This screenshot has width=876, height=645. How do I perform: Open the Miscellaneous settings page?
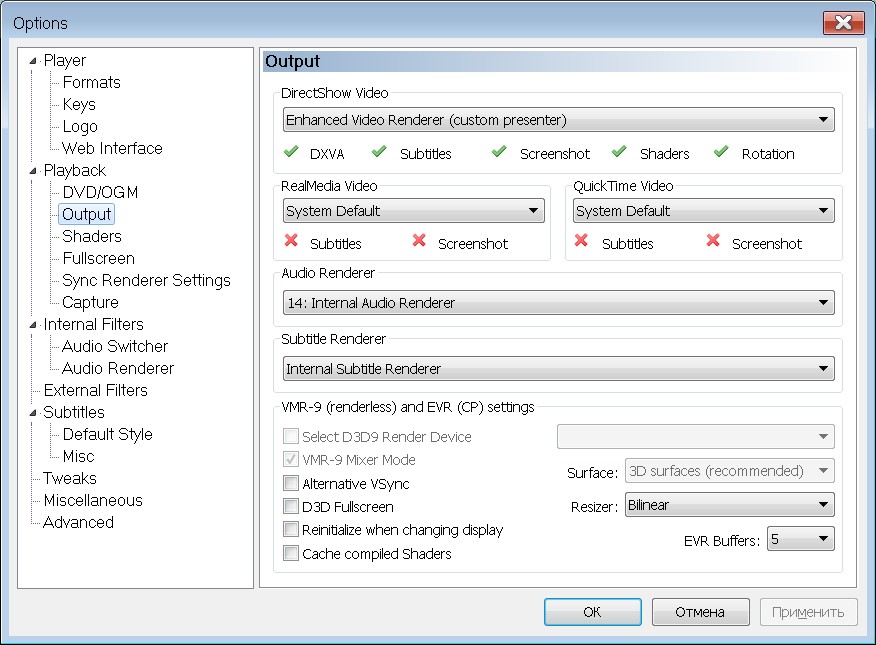(x=93, y=500)
